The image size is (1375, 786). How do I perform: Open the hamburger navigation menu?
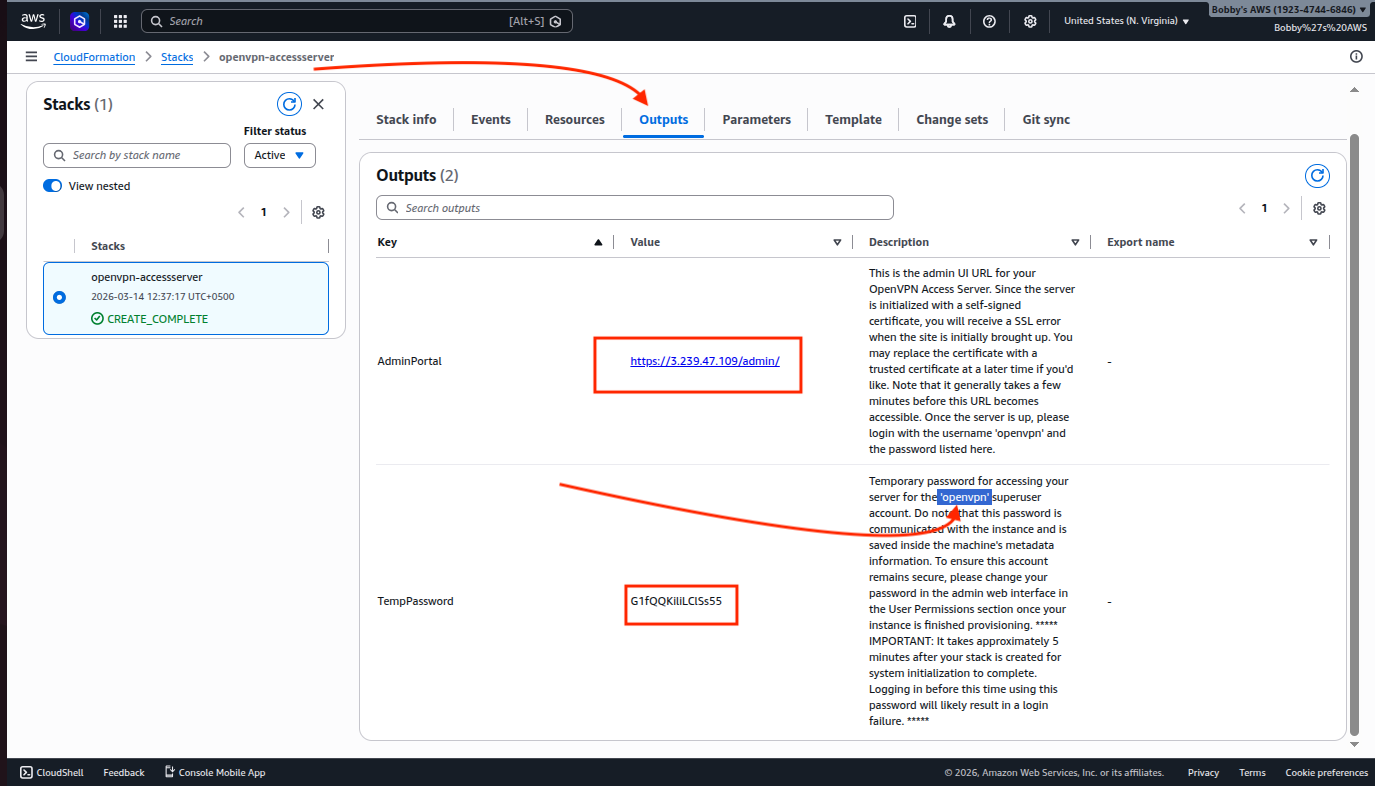[x=32, y=57]
